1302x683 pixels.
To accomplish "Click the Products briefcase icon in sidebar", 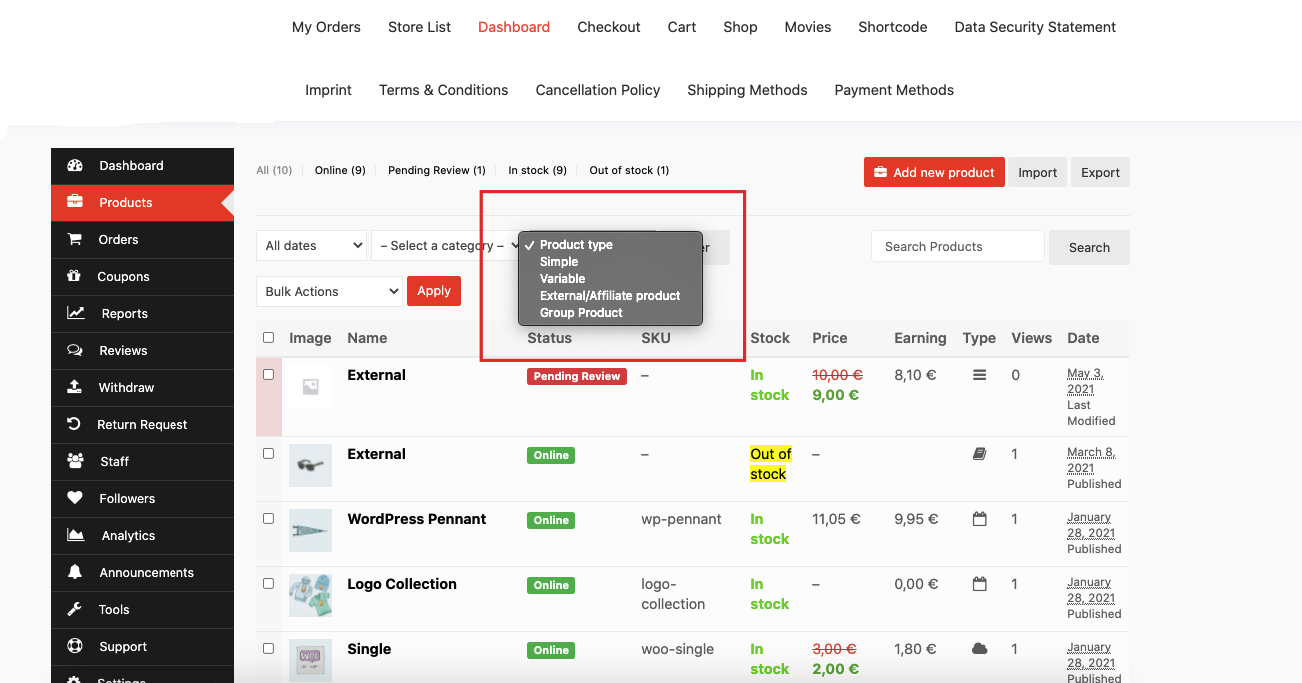I will [75, 202].
